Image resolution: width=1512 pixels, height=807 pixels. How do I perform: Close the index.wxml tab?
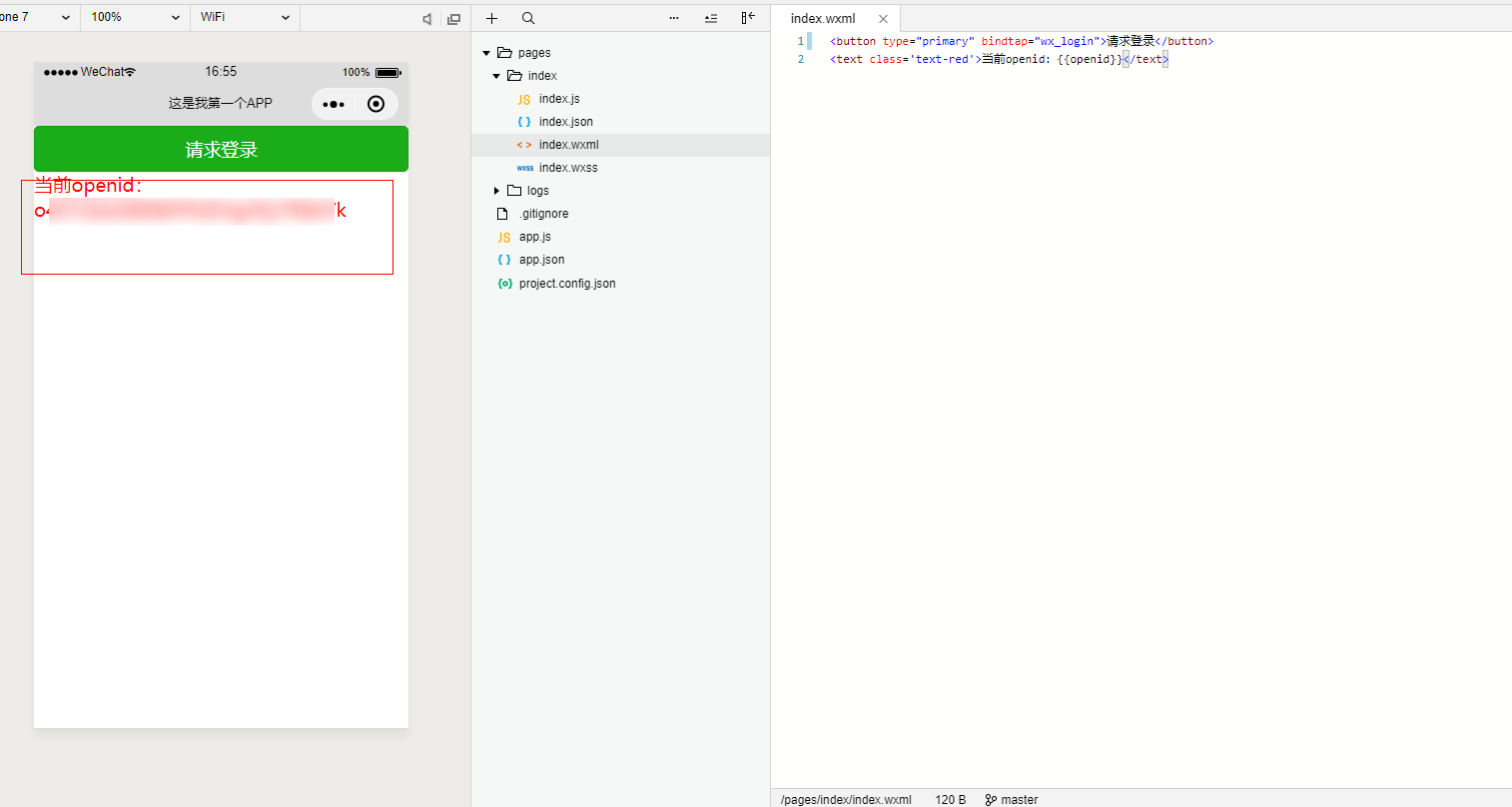tap(883, 19)
